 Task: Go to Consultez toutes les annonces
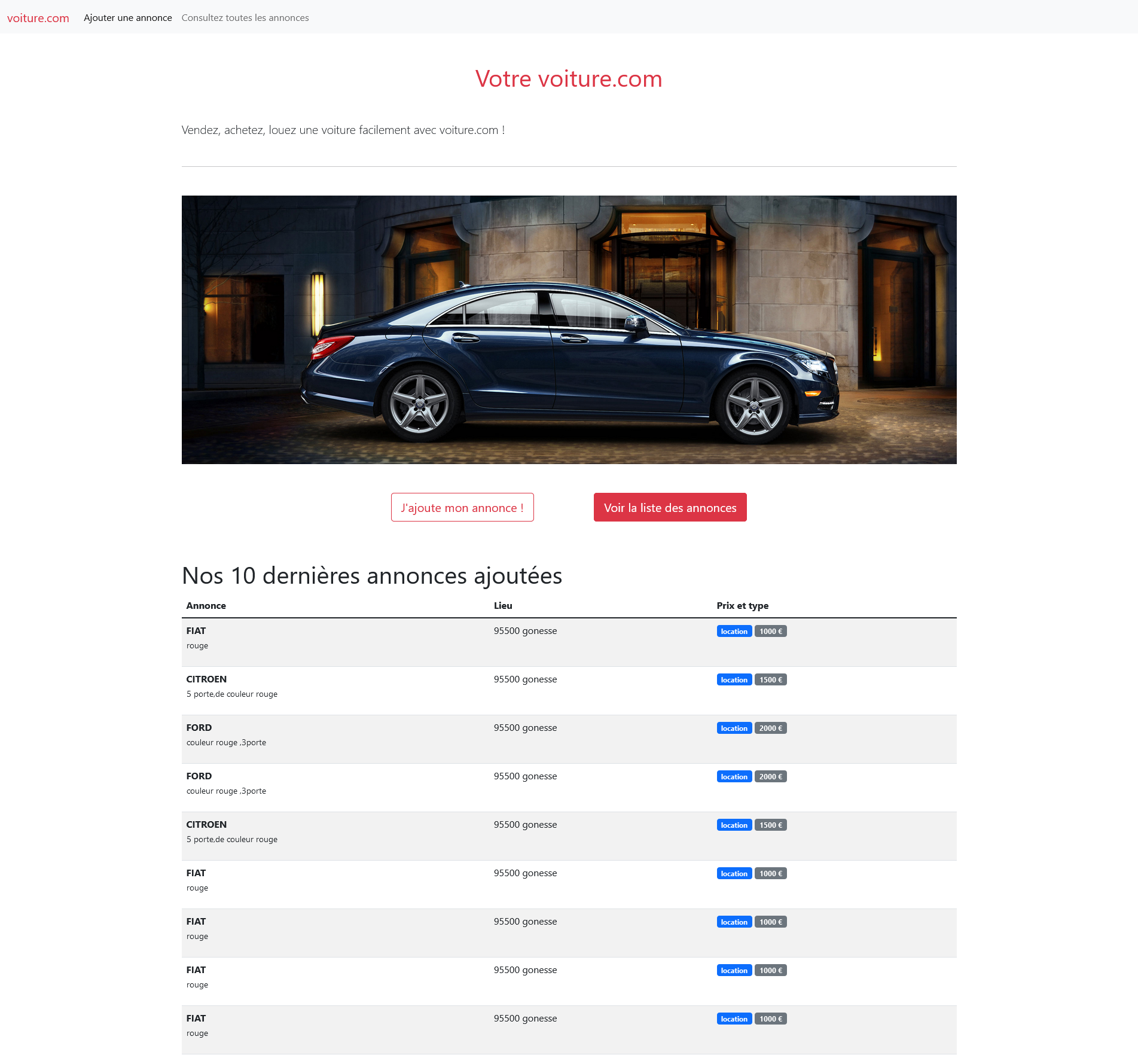click(245, 18)
